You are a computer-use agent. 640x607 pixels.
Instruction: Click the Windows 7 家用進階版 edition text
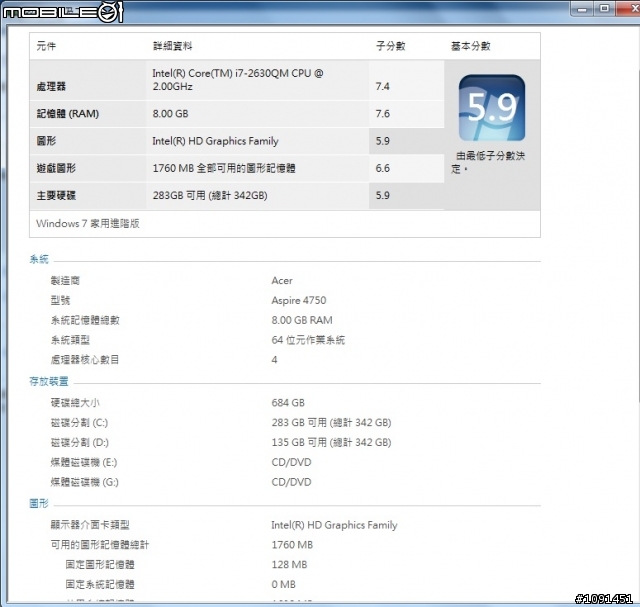pos(88,223)
